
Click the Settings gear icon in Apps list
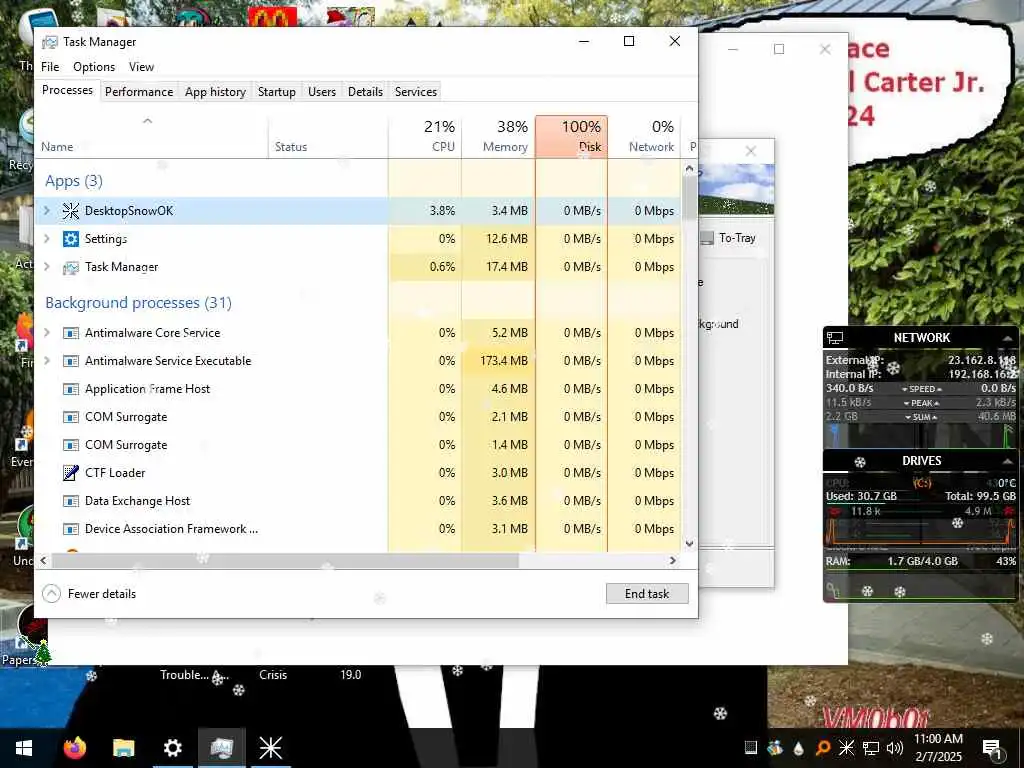[71, 238]
